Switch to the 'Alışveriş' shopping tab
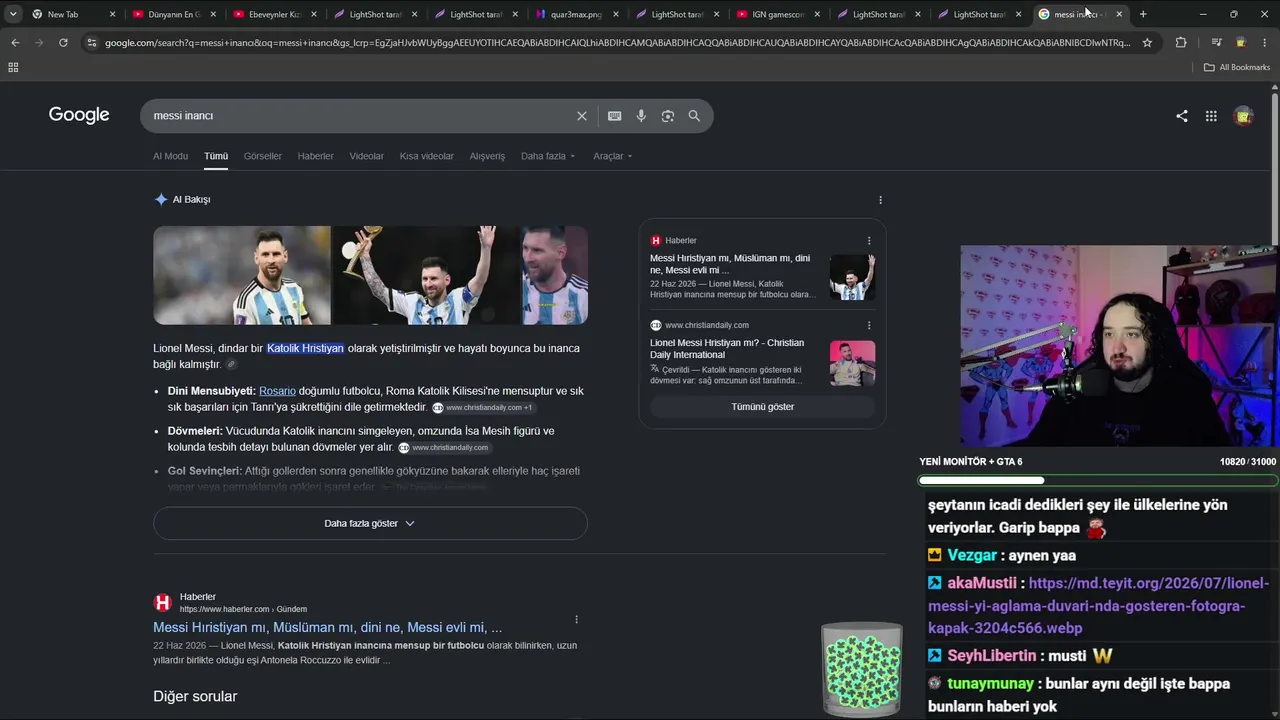This screenshot has width=1280, height=720. pyautogui.click(x=487, y=156)
